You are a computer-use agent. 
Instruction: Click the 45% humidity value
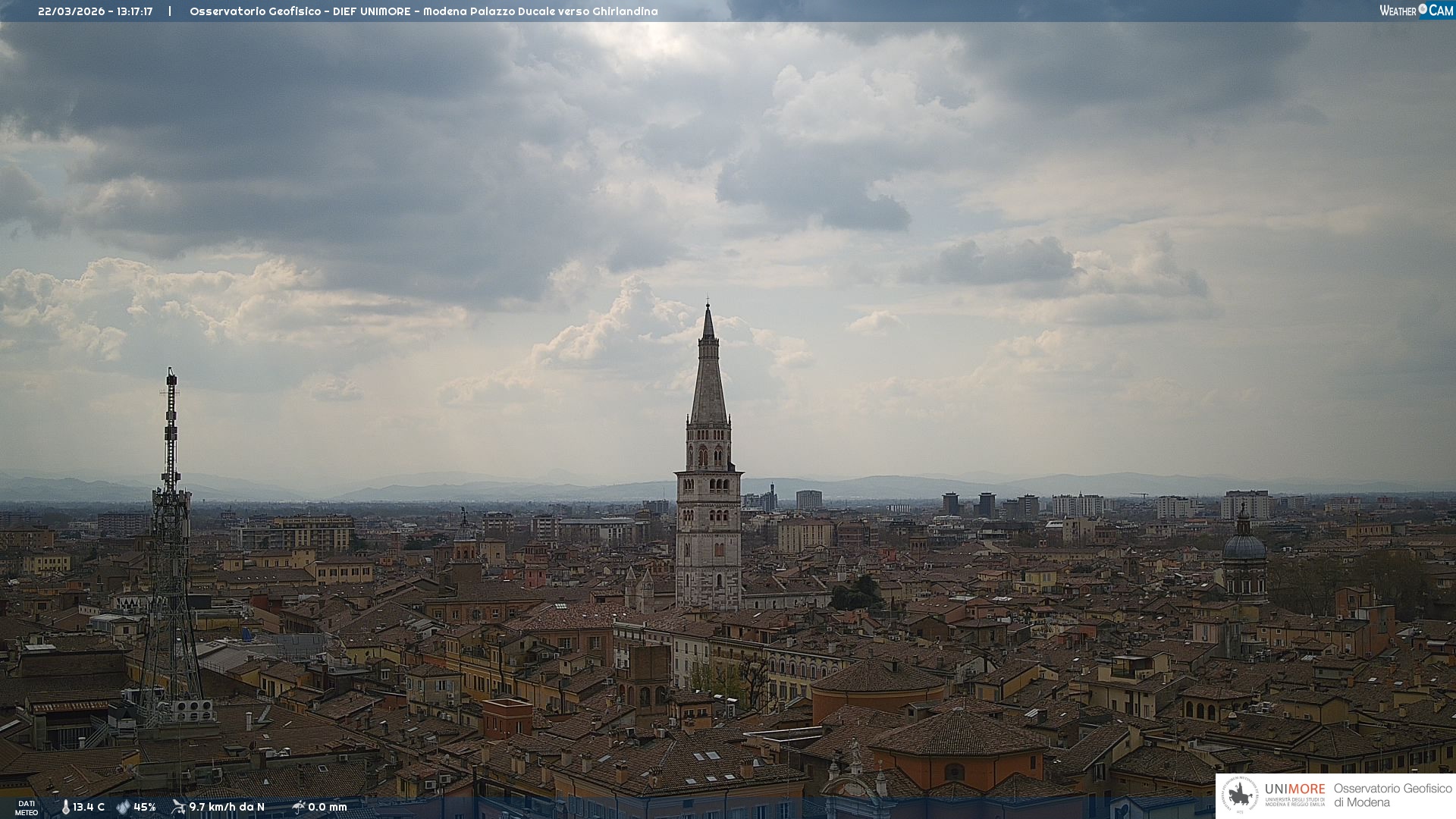click(x=144, y=807)
